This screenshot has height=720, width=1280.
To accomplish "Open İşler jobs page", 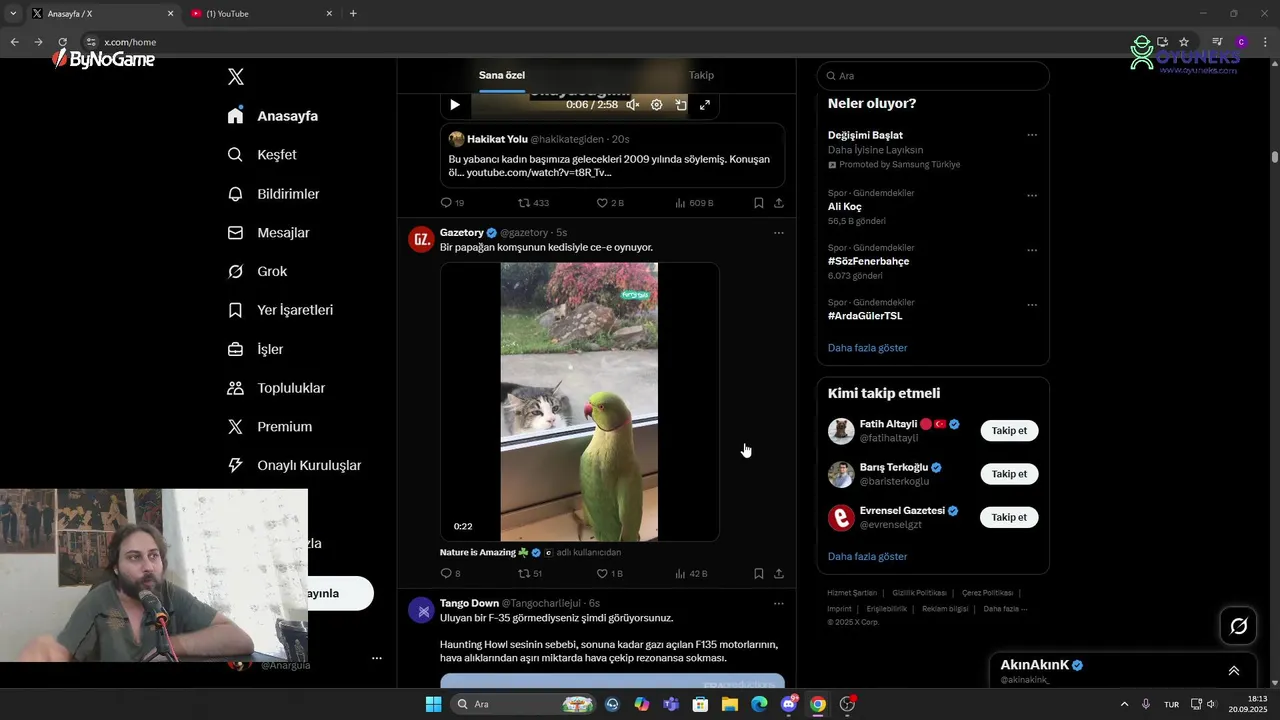I will click(255, 349).
